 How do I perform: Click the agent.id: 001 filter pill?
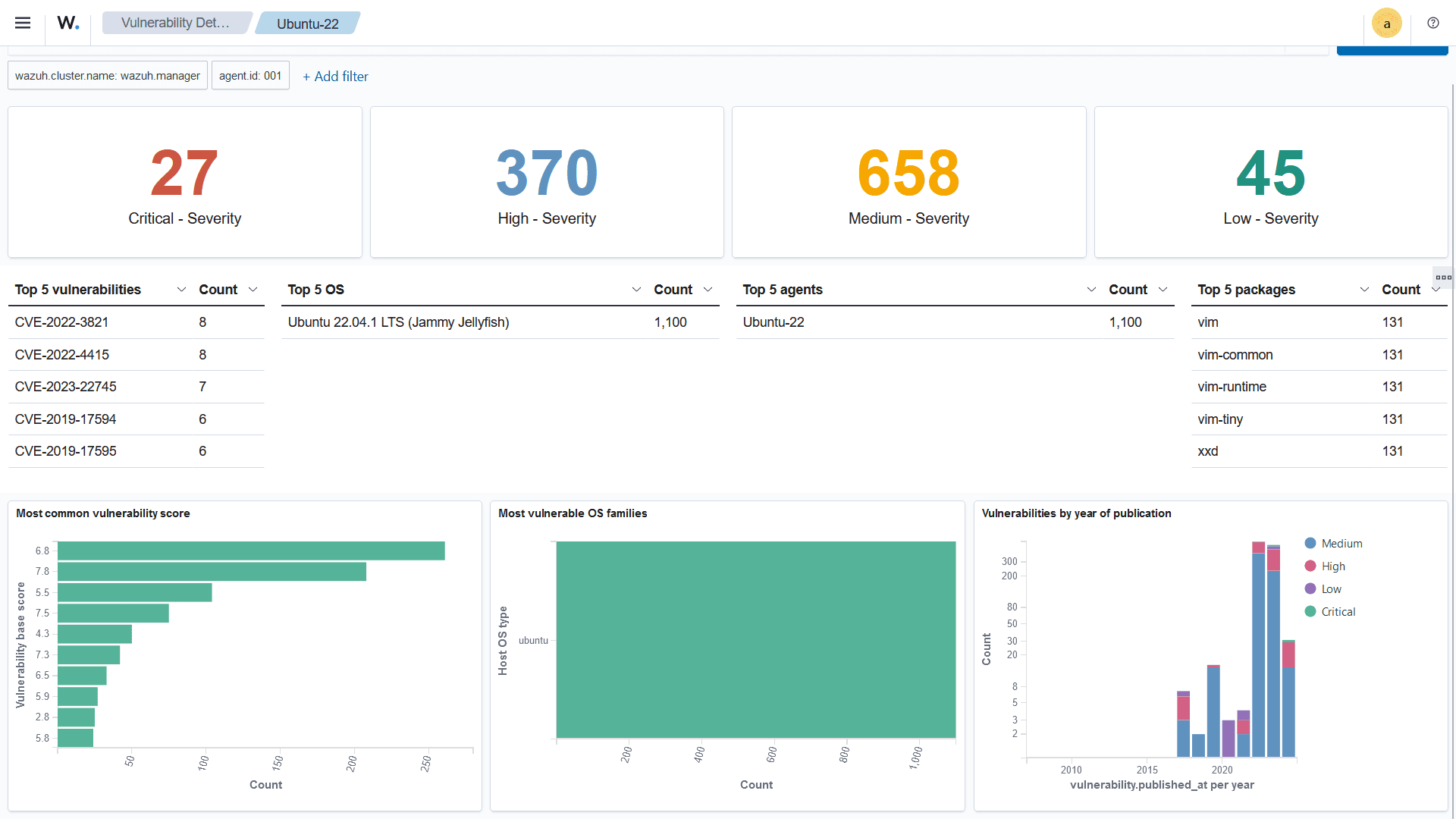click(250, 76)
